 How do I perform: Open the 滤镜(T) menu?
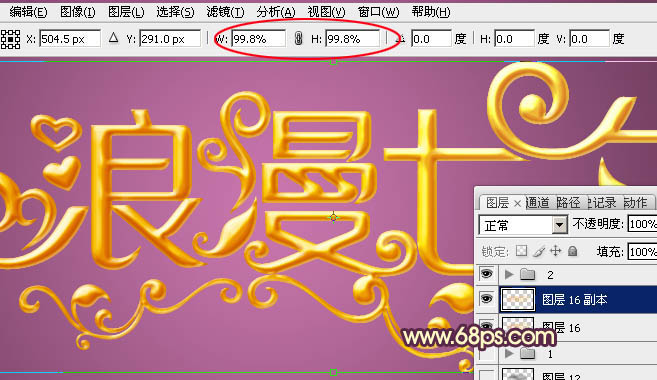point(225,12)
